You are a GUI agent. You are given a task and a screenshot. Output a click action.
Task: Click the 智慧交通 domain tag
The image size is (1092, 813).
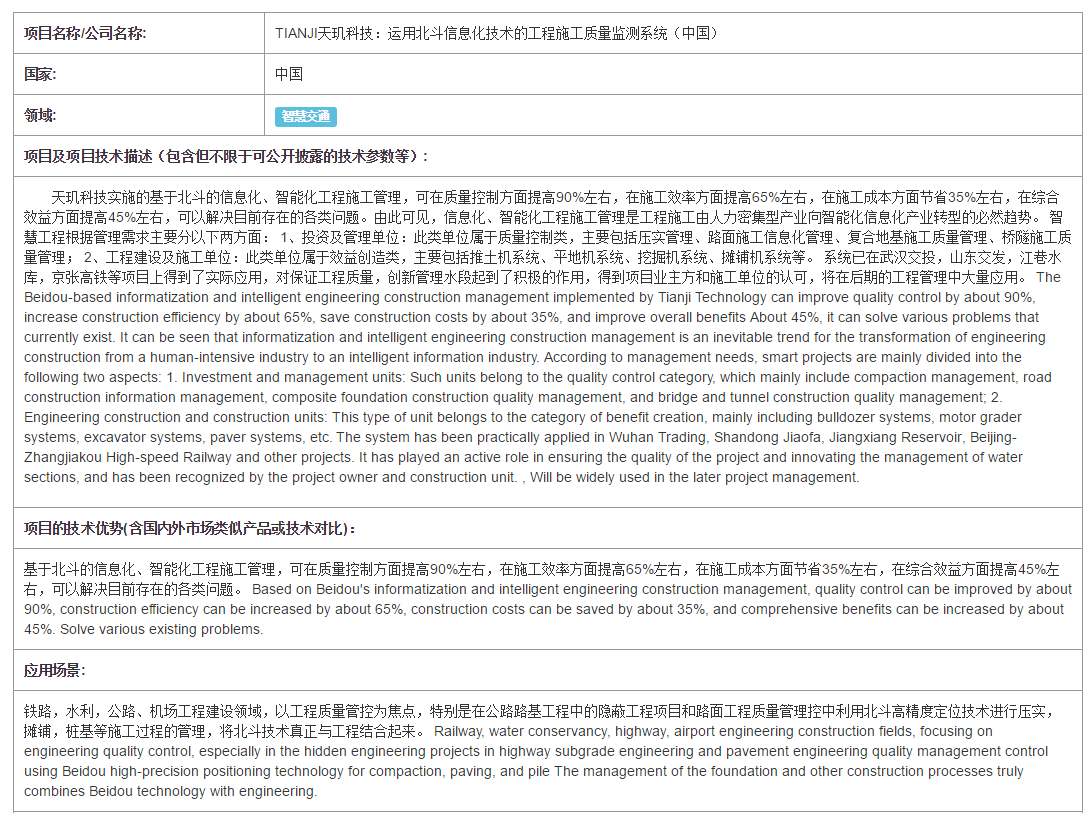[x=306, y=116]
